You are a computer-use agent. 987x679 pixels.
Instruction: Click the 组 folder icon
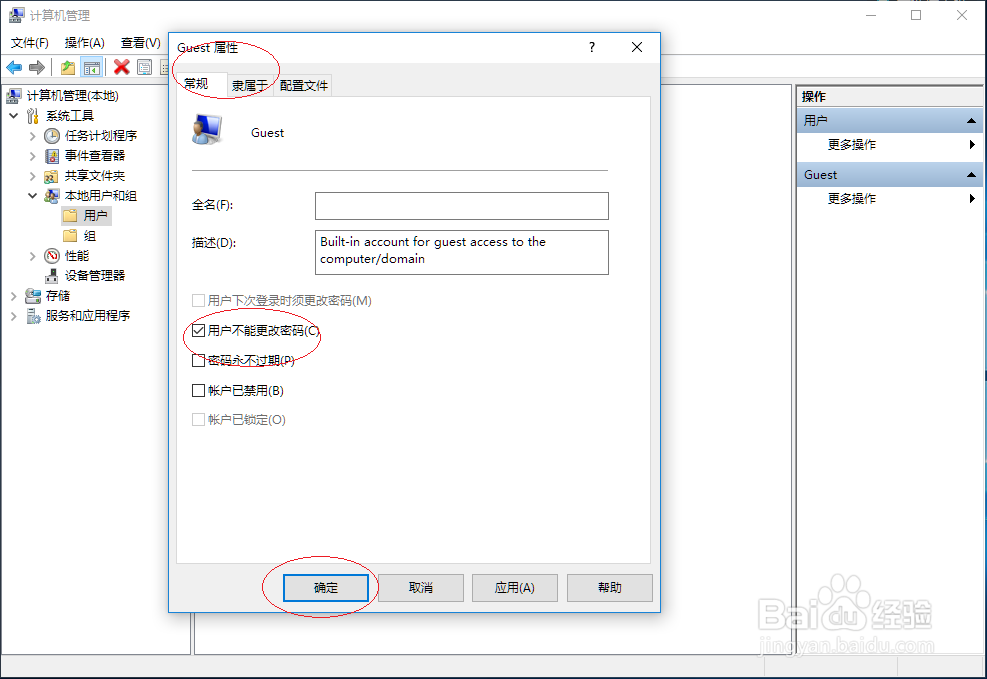70,236
